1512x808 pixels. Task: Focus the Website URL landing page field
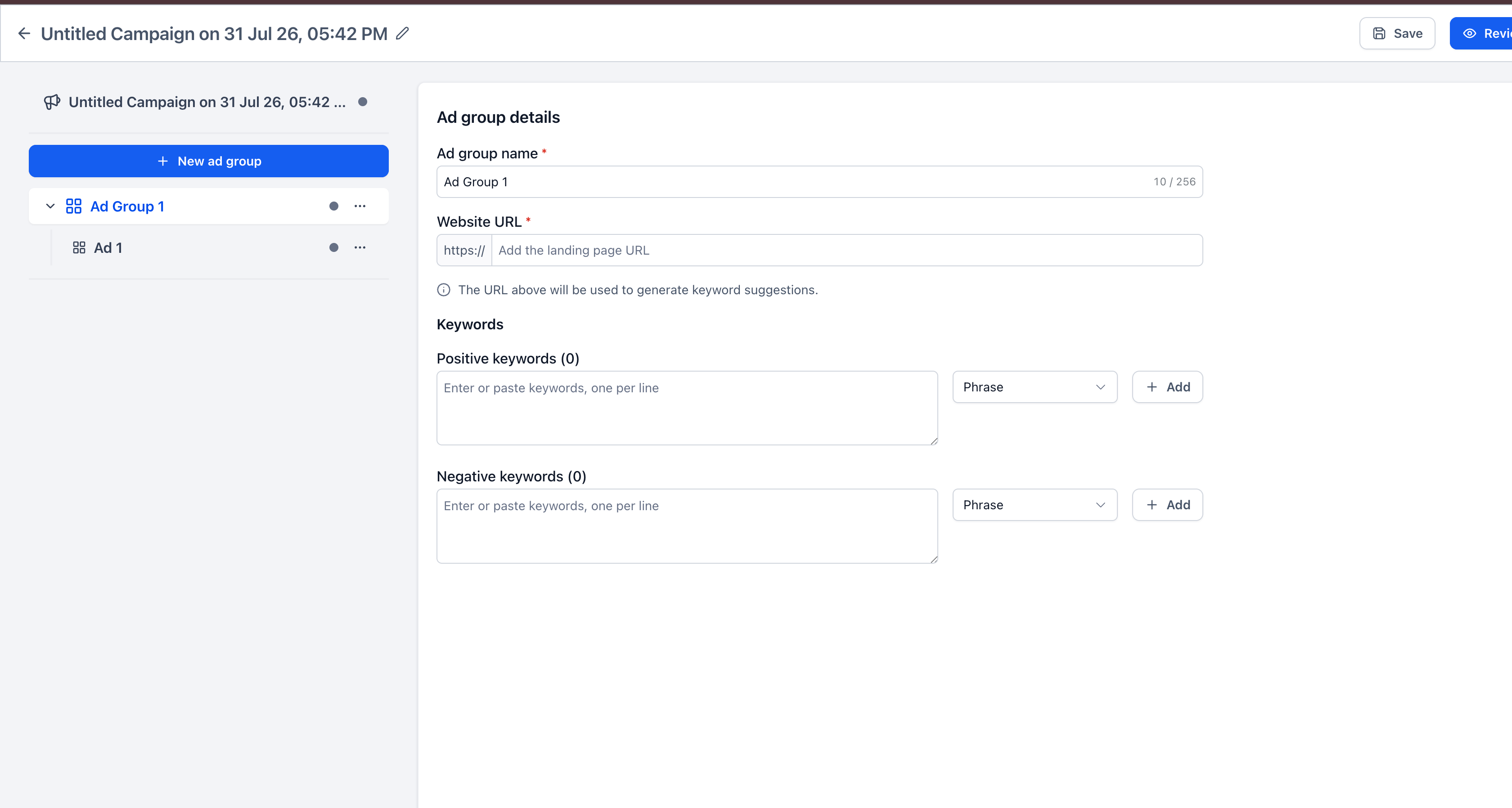point(846,250)
